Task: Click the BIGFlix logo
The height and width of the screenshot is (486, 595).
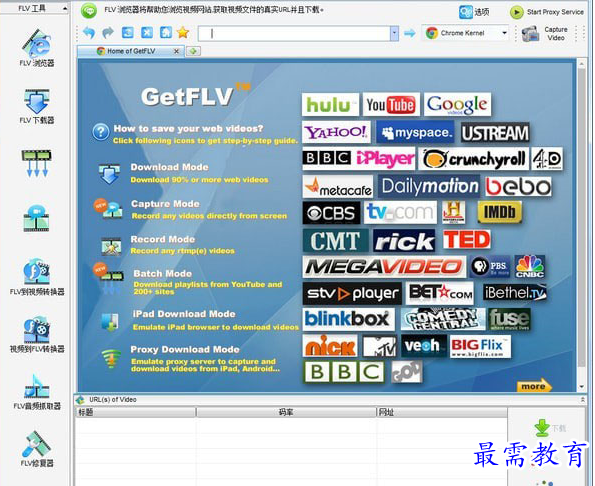Action: tap(480, 346)
